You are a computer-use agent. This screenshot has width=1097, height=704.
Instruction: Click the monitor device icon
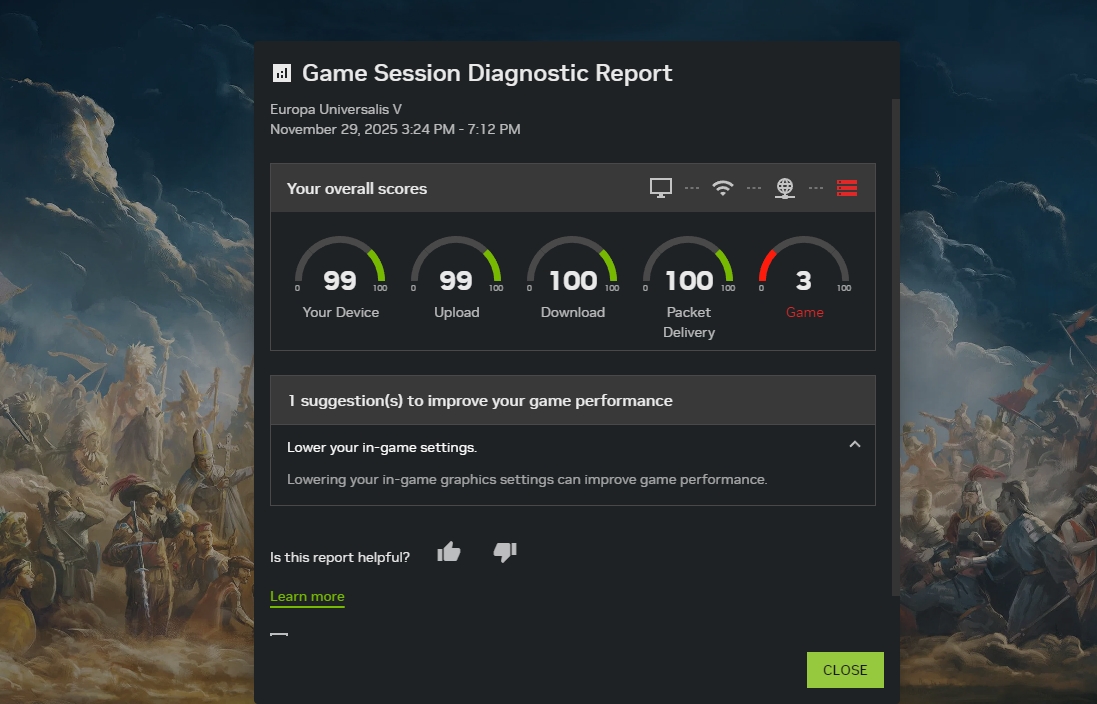pos(660,188)
